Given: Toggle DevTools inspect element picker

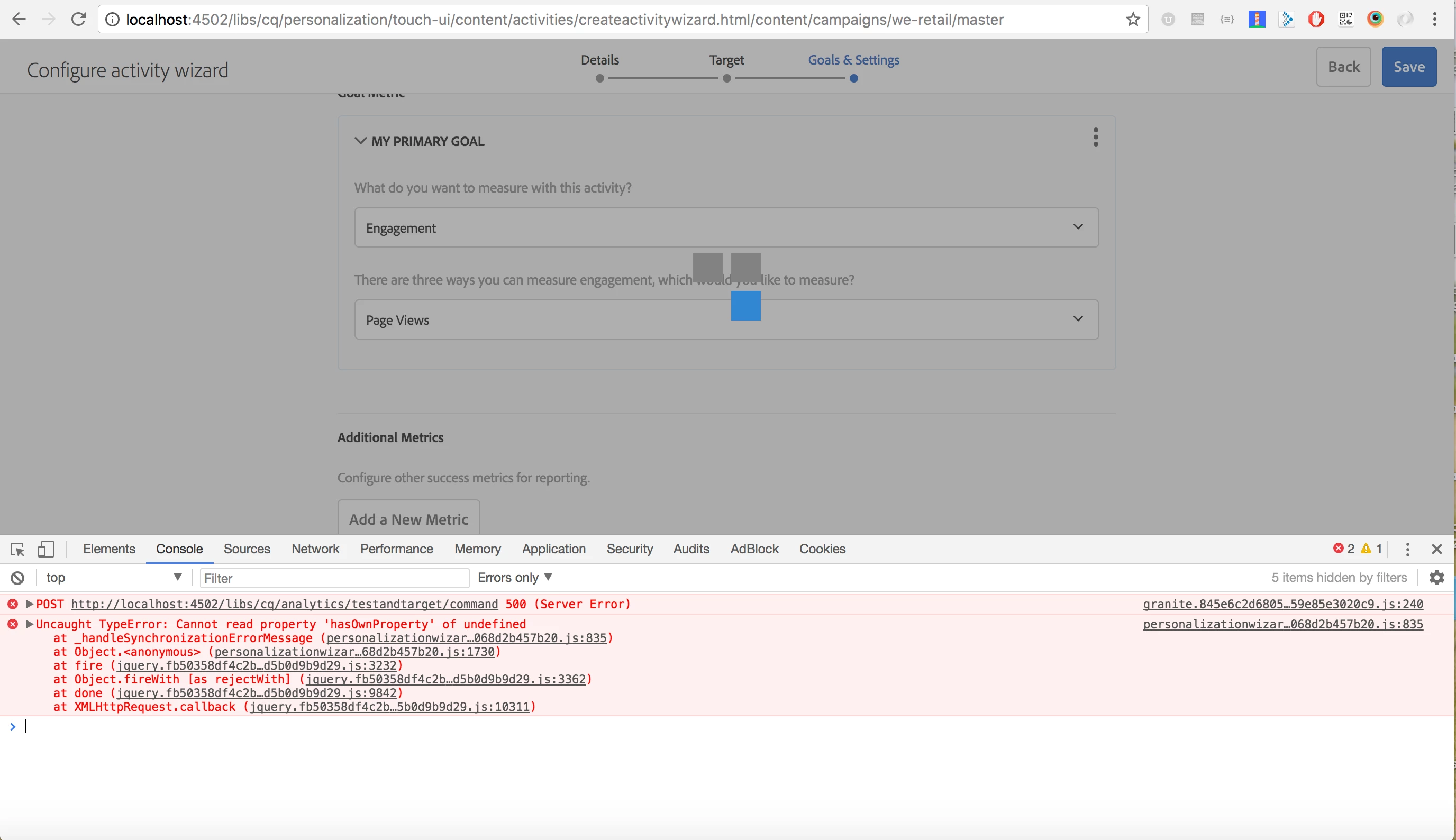Looking at the screenshot, I should (x=17, y=549).
